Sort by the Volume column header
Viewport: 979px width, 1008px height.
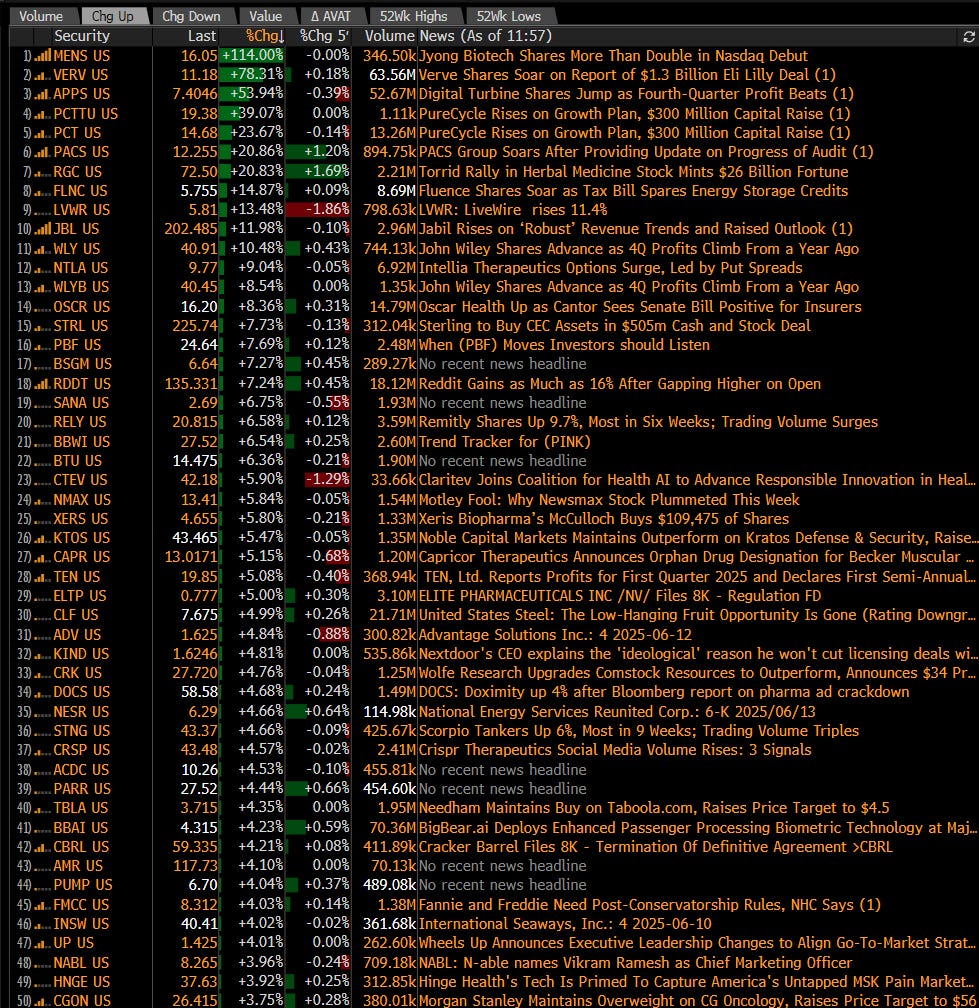point(390,36)
